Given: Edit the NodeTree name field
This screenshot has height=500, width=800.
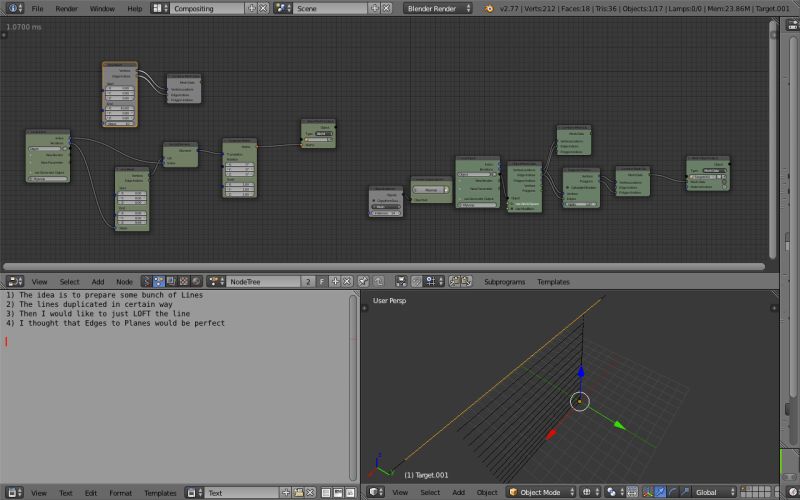Looking at the screenshot, I should coord(263,281).
